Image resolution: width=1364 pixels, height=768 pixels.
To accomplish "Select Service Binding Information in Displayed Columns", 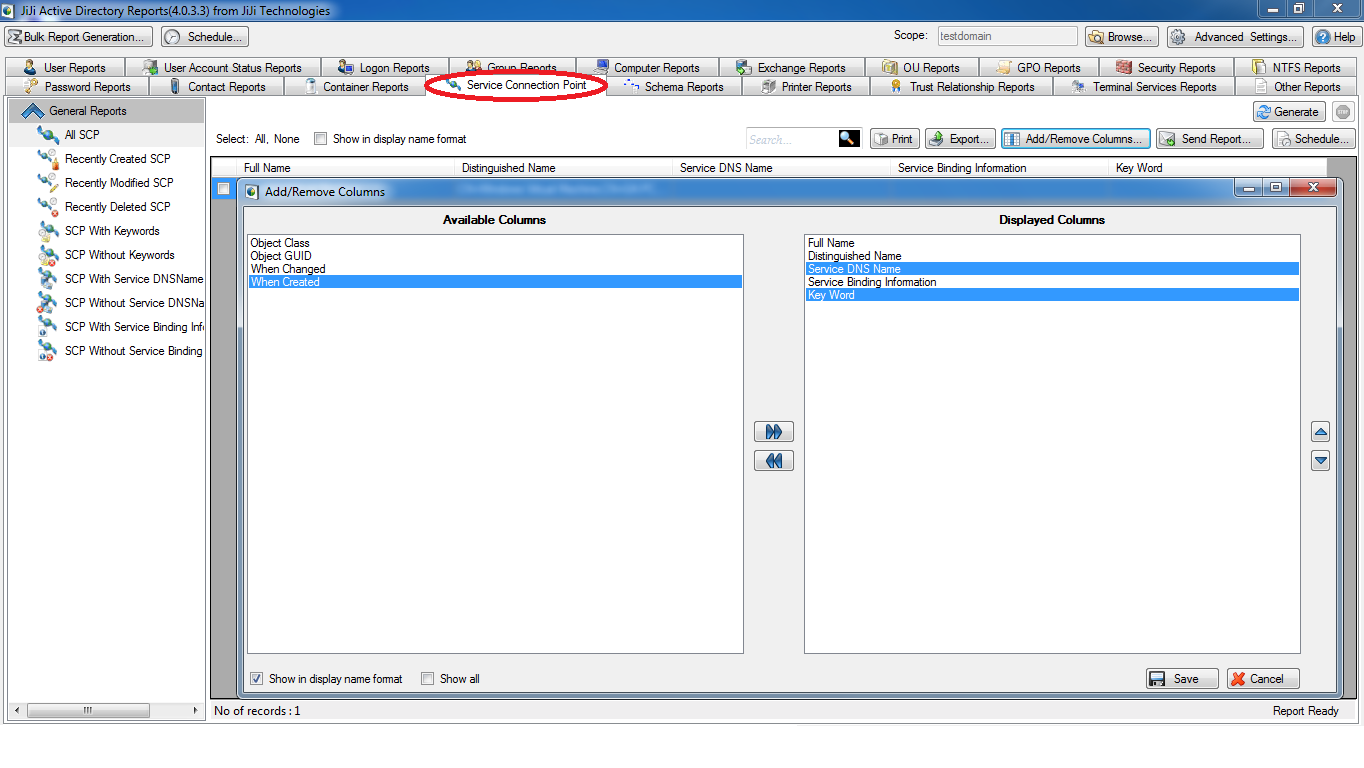I will (1052, 282).
